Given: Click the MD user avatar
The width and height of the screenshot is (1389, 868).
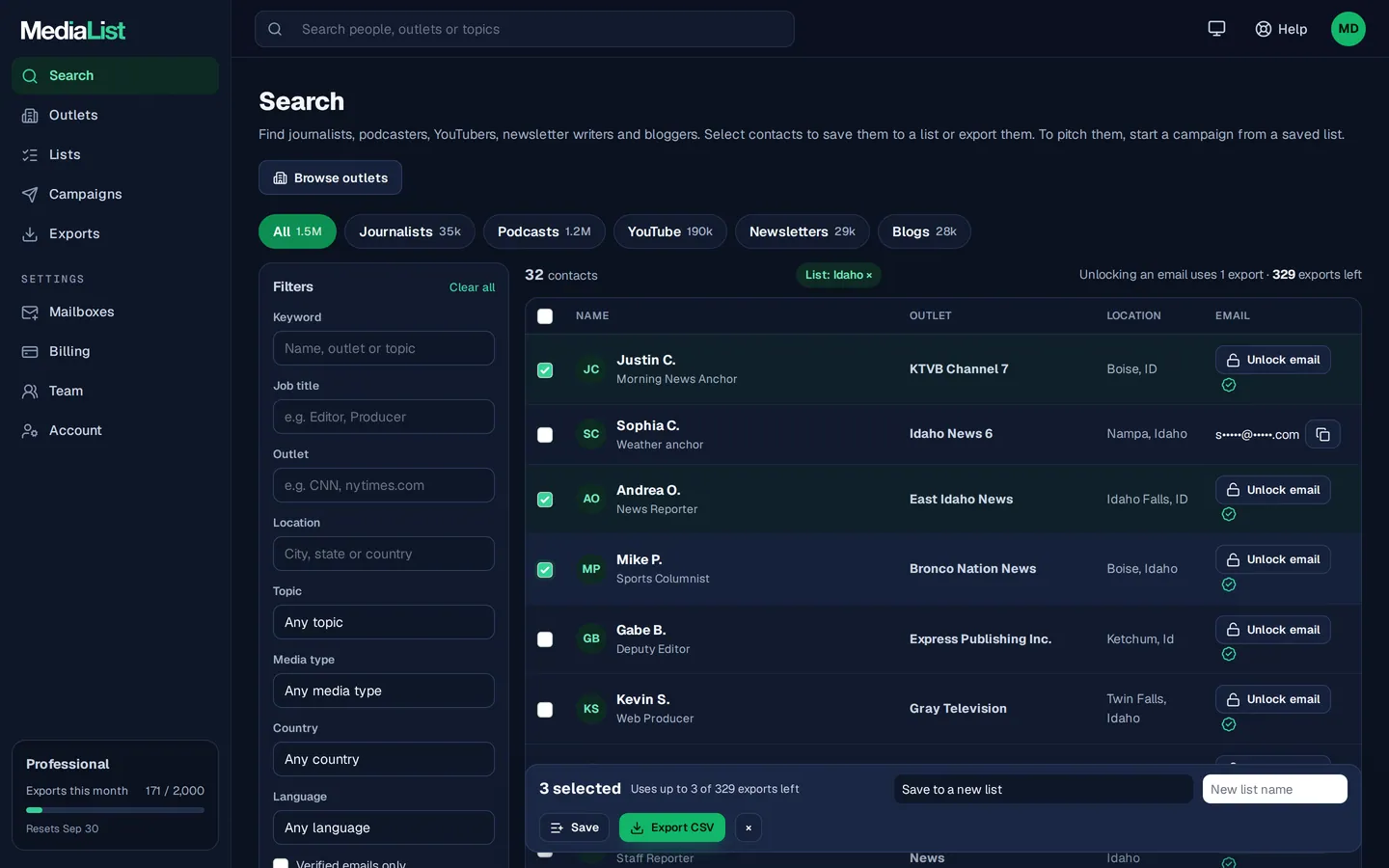Looking at the screenshot, I should (x=1348, y=29).
